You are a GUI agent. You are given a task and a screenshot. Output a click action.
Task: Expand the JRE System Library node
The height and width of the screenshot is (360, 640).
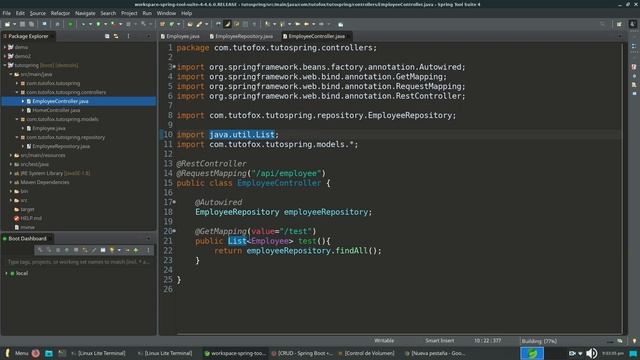11,173
